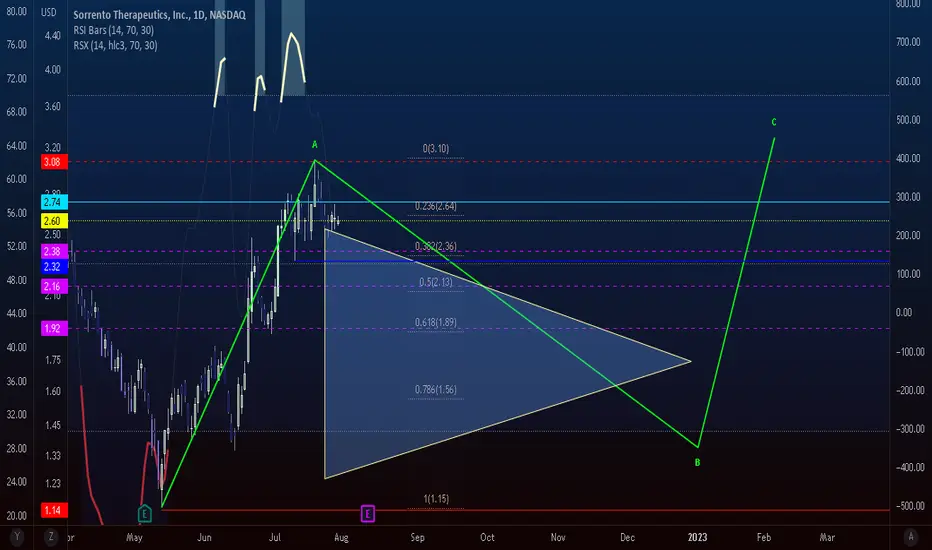Click the Dec label on the time axis
The width and height of the screenshot is (932, 550).
point(627,538)
